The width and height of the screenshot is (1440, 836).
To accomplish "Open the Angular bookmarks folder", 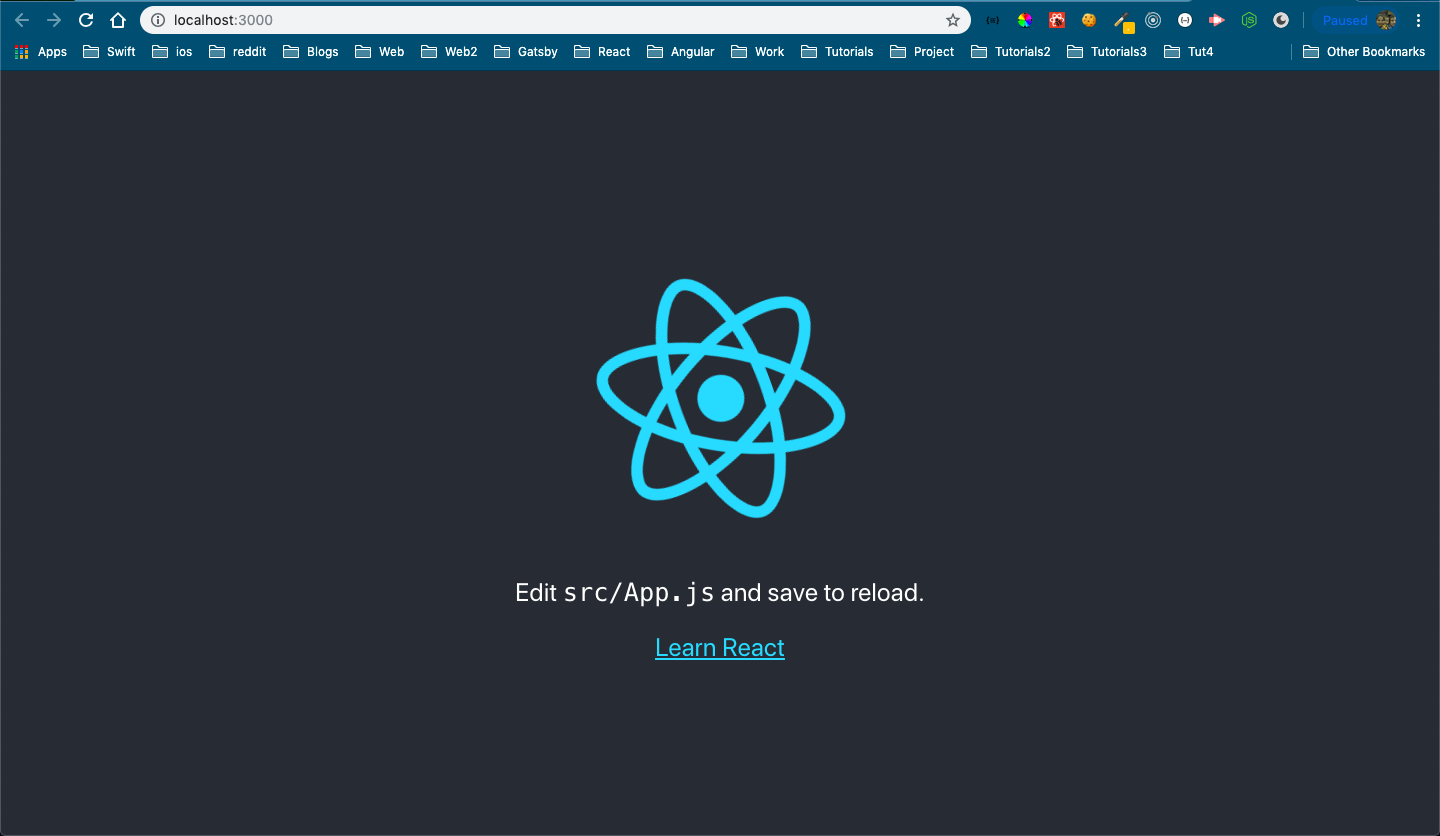I will coord(680,52).
